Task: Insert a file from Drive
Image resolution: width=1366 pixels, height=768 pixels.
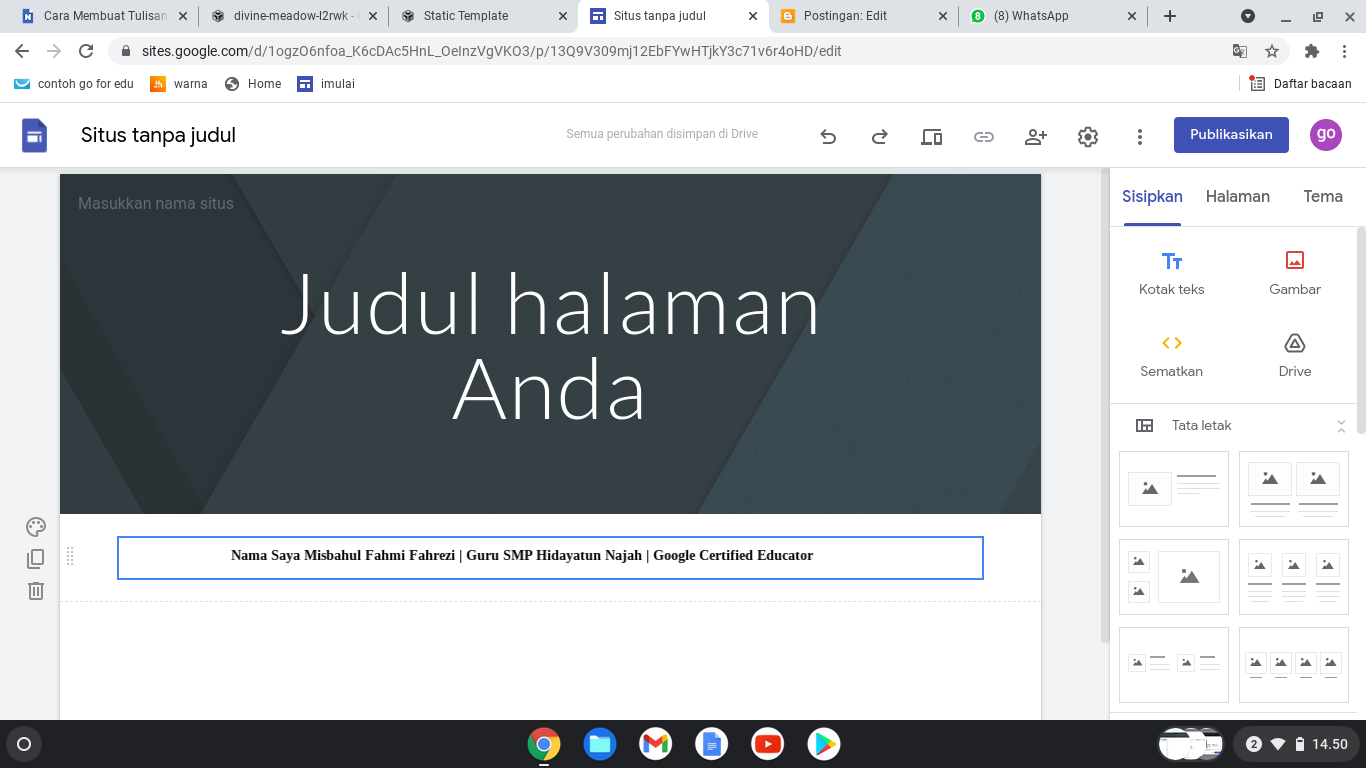Action: [x=1295, y=355]
